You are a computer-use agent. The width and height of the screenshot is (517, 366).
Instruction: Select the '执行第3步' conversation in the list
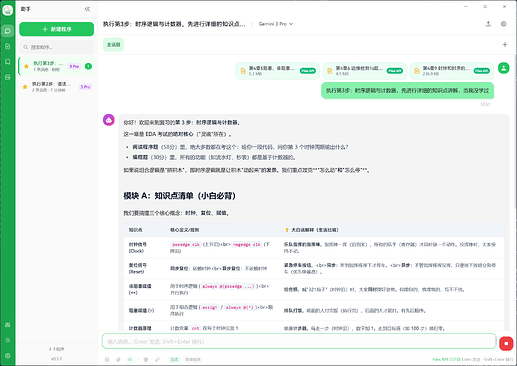click(x=56, y=66)
